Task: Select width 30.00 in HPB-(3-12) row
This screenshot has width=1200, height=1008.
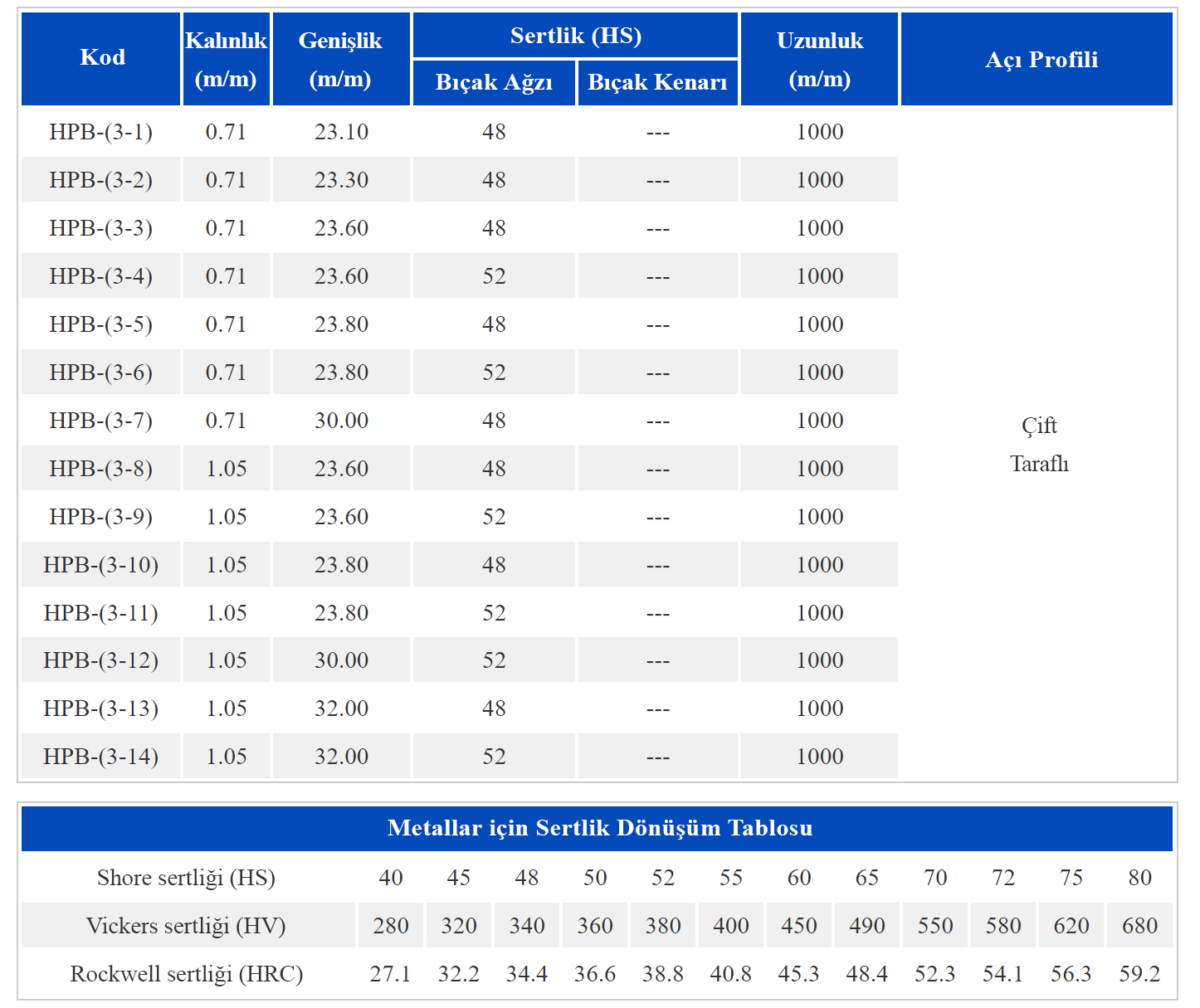Action: [x=341, y=660]
